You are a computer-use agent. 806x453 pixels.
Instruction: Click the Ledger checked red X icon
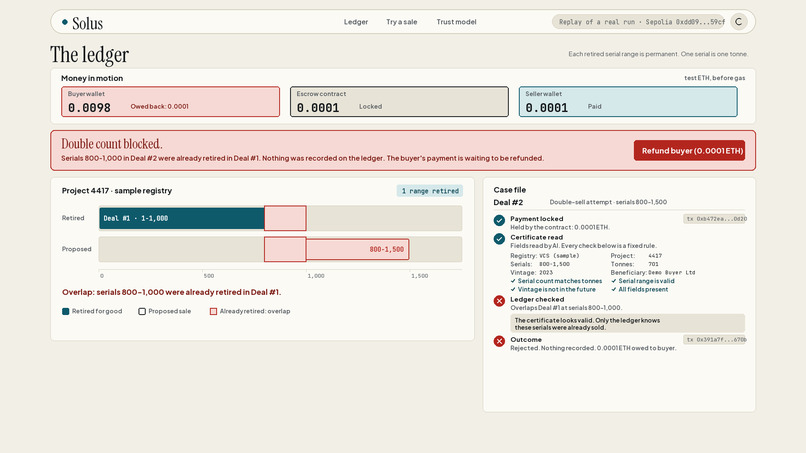point(499,301)
